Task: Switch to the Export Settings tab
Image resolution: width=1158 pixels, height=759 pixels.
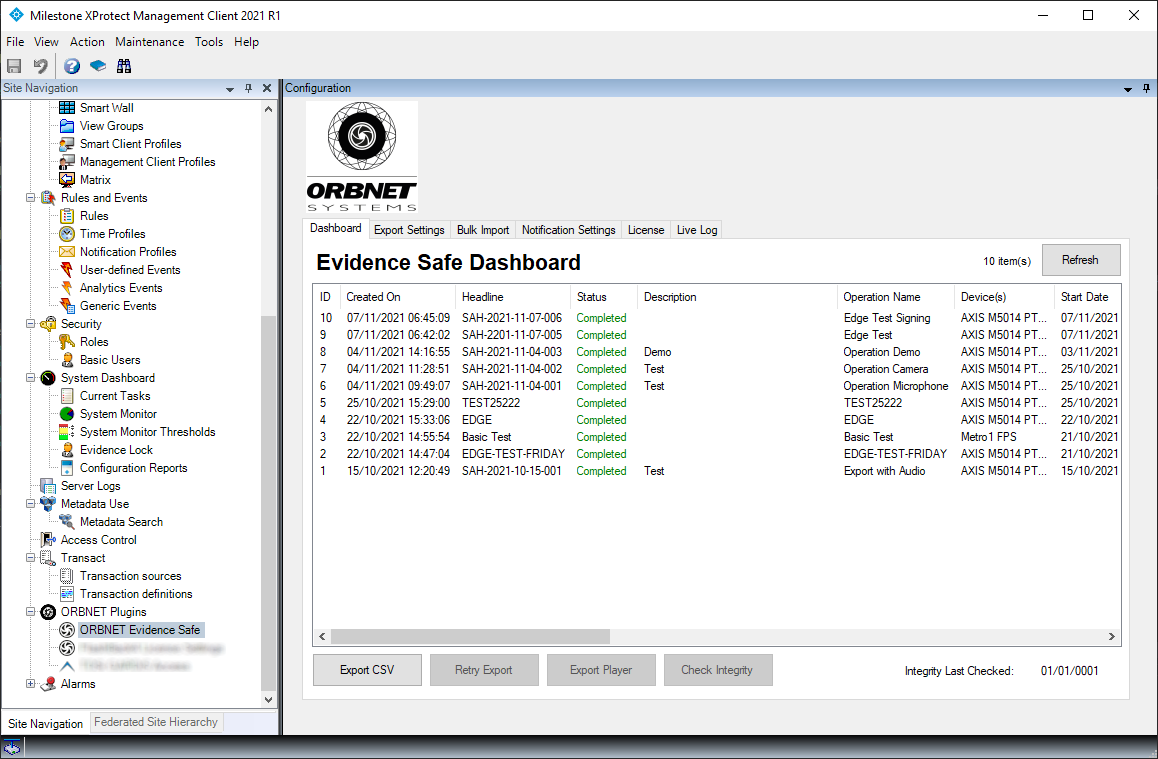Action: click(x=409, y=230)
